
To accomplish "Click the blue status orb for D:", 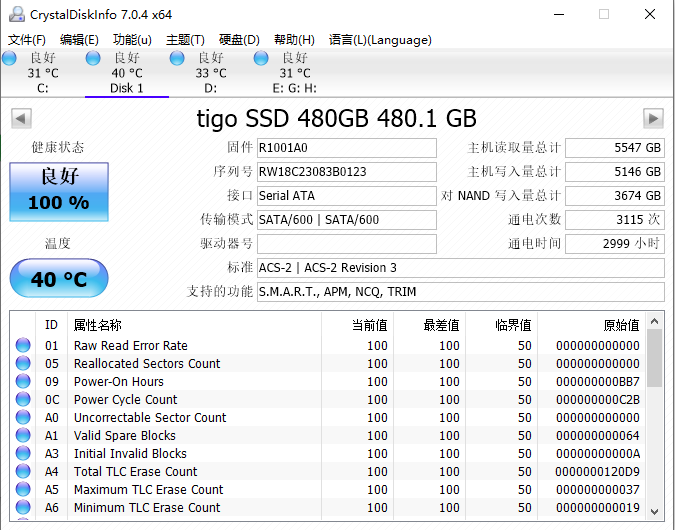I will pos(177,58).
